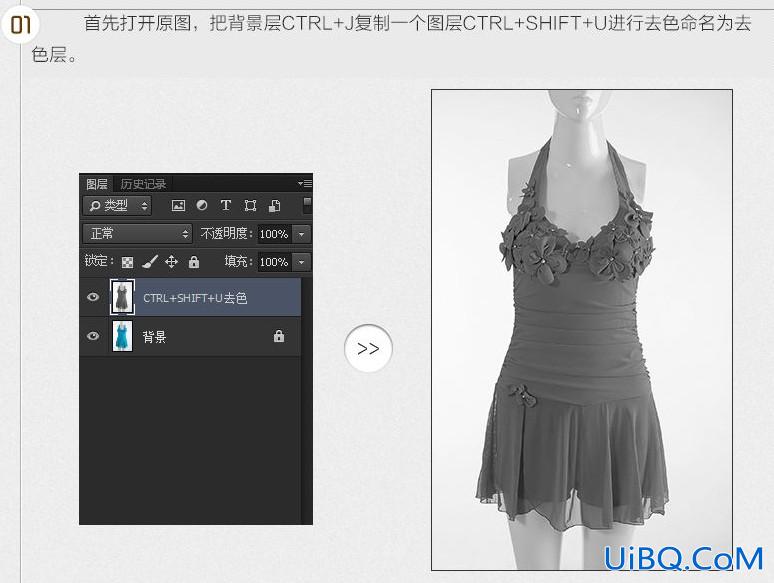This screenshot has width=774, height=583.
Task: Toggle layer filtering switch on layers panel
Action: click(307, 205)
